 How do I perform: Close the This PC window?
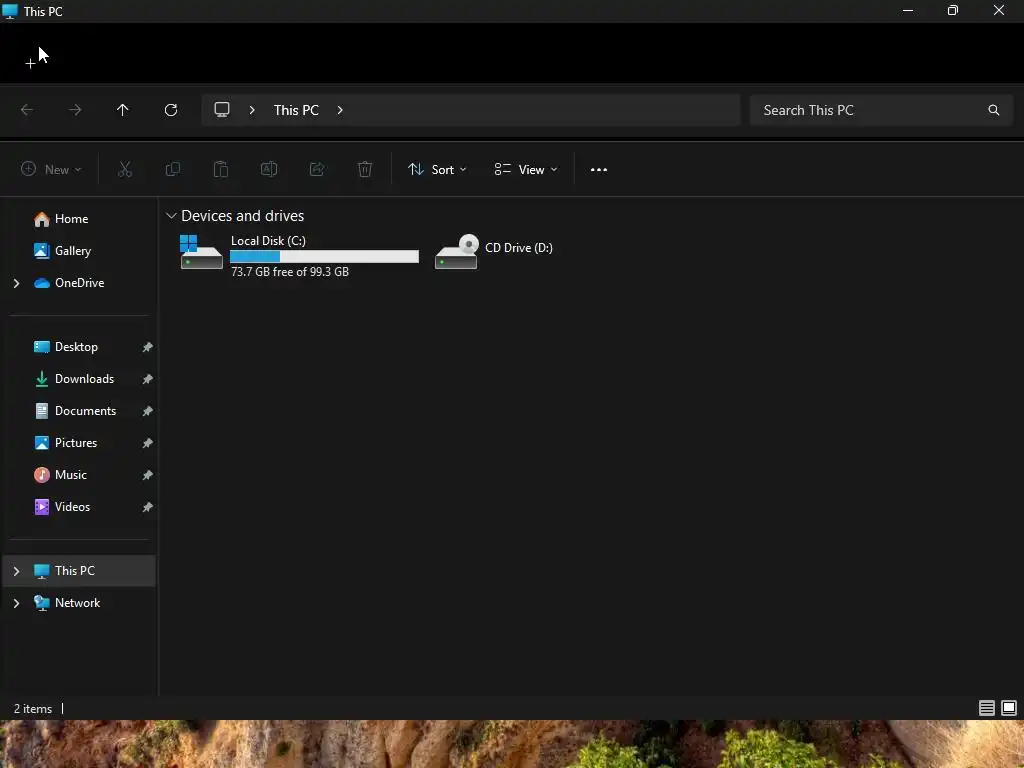[x=999, y=10]
